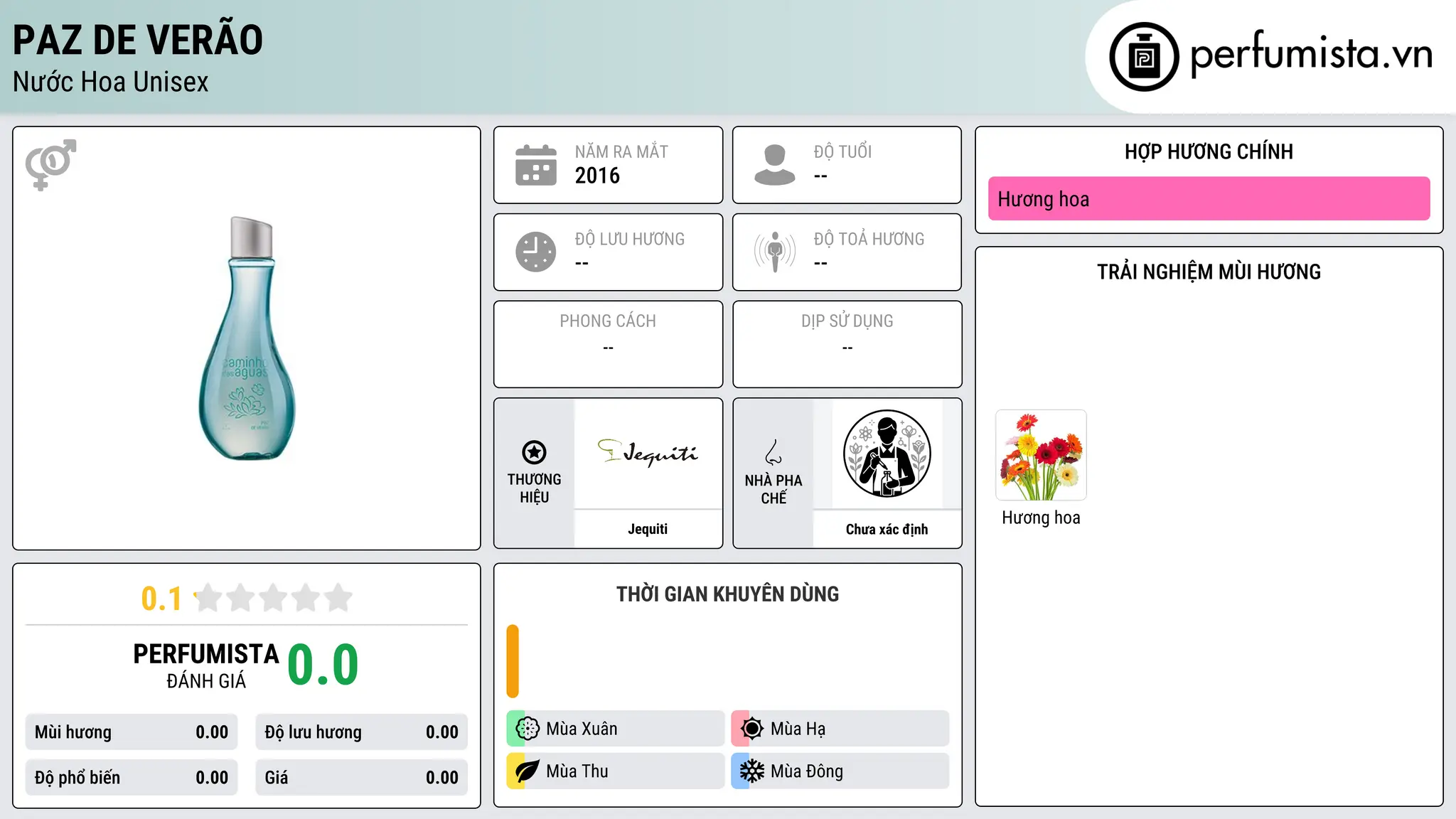1456x819 pixels.
Task: Click the flower icon for Mùa Xuân
Action: coord(528,729)
